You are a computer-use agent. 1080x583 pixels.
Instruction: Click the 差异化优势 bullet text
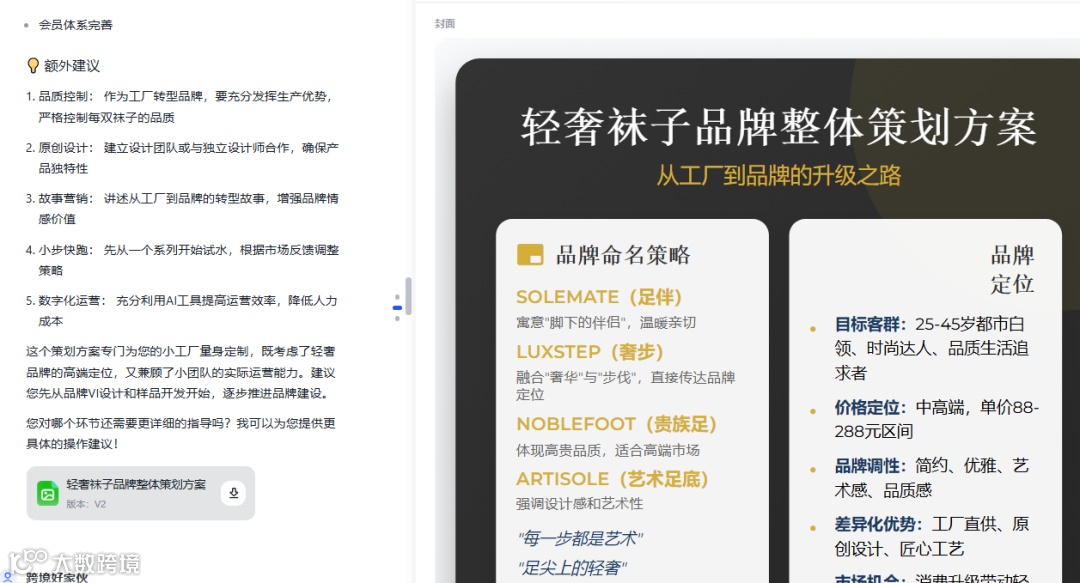(932, 536)
